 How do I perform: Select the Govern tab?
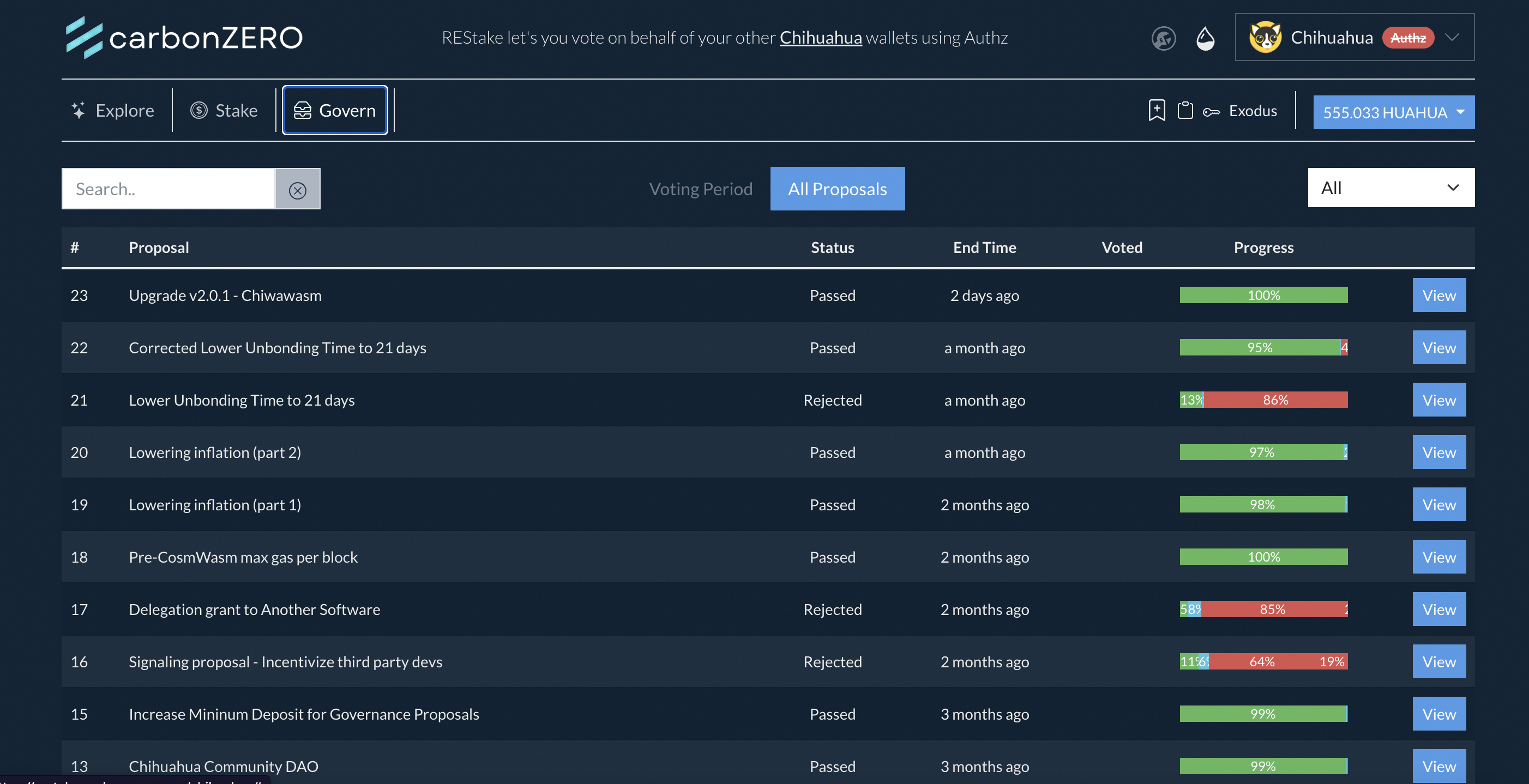click(335, 110)
